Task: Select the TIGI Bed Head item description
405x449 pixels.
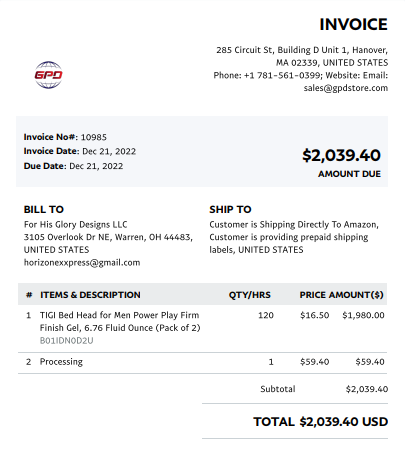Action: coord(120,321)
